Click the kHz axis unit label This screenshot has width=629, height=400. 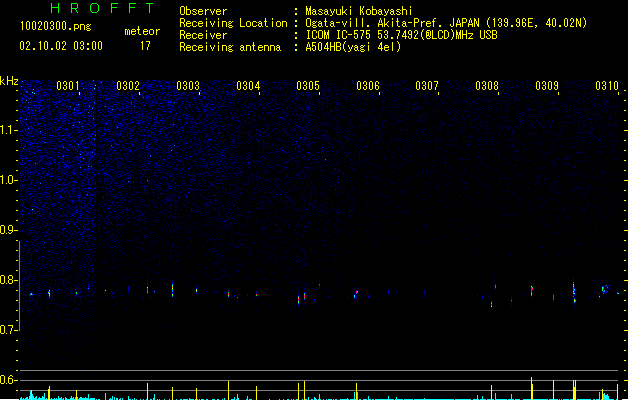9,81
